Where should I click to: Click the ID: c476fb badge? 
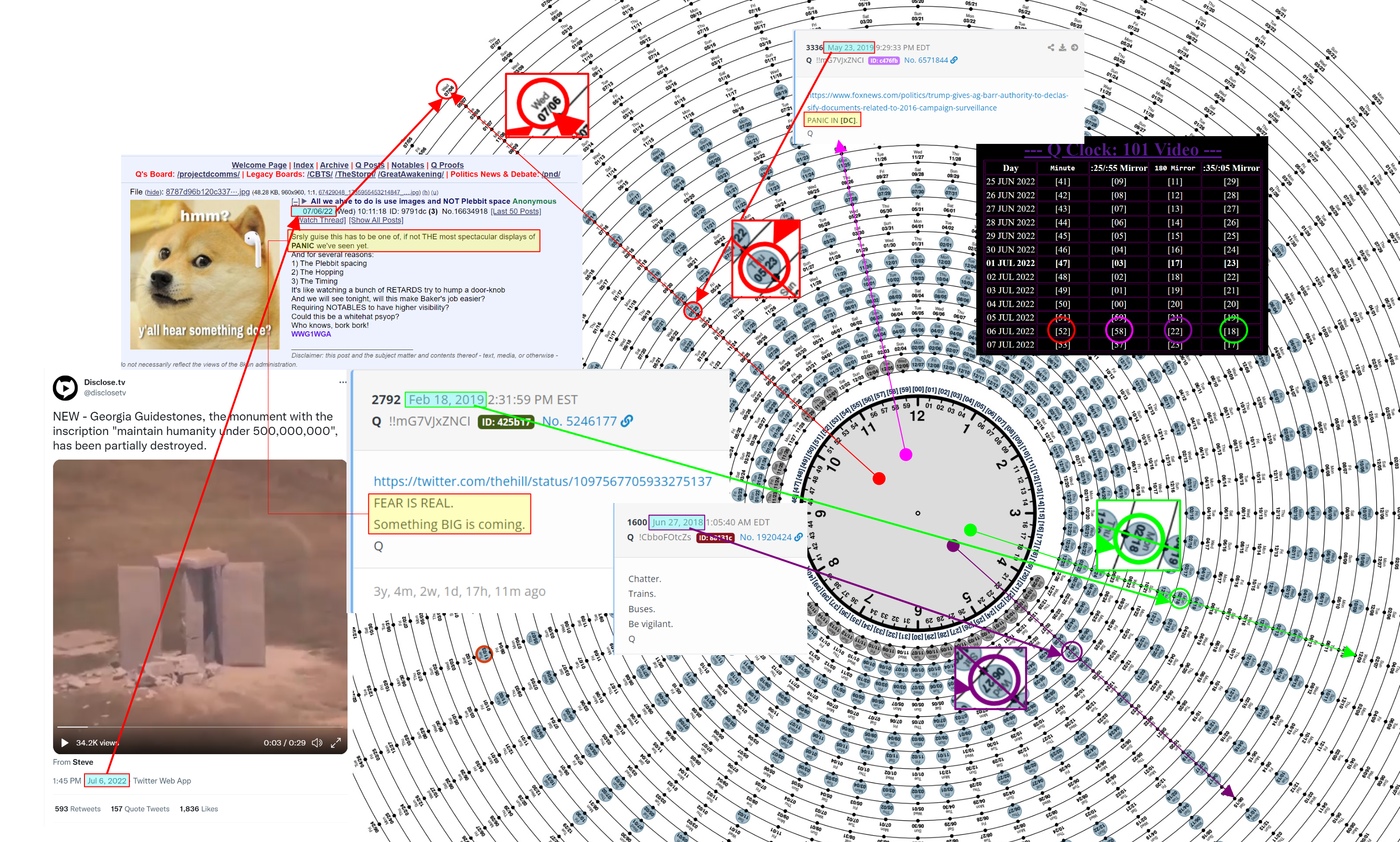click(x=884, y=60)
